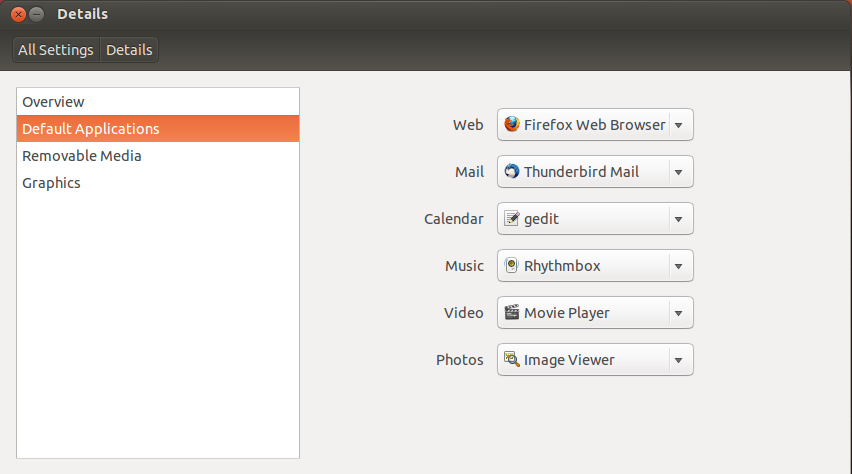Expand the Web browser dropdown arrow
The image size is (852, 474).
coord(679,125)
